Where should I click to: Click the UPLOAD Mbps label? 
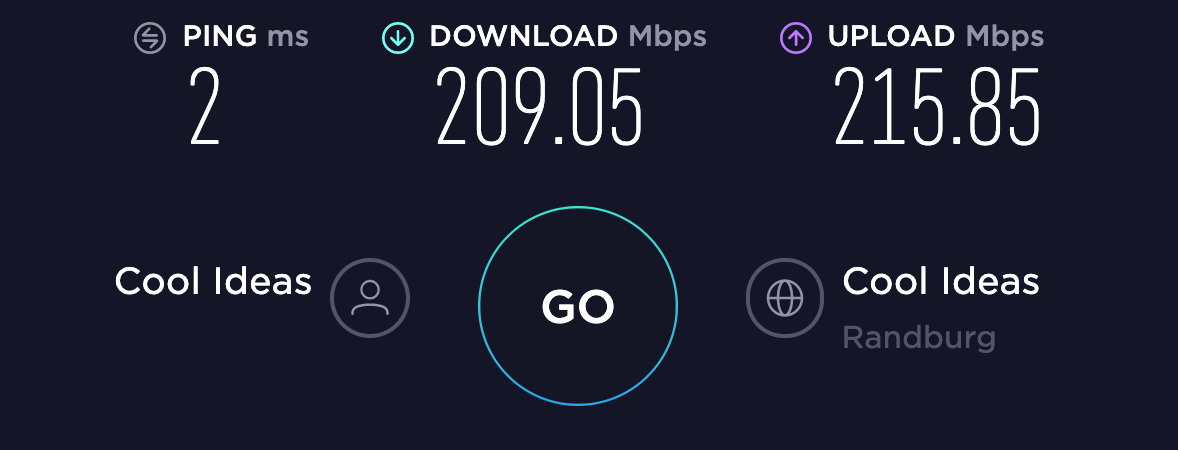coord(935,36)
